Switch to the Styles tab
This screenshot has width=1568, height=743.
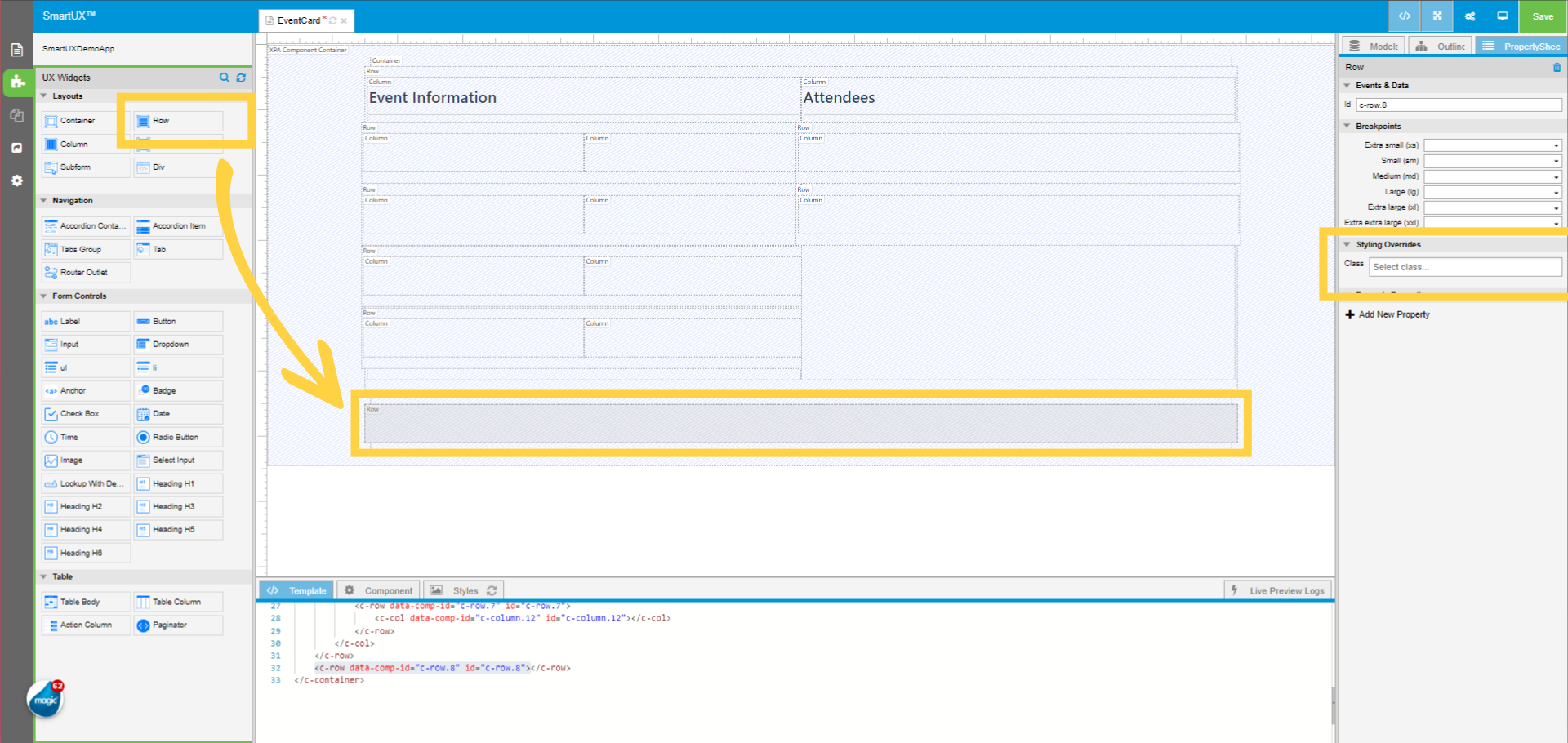465,590
